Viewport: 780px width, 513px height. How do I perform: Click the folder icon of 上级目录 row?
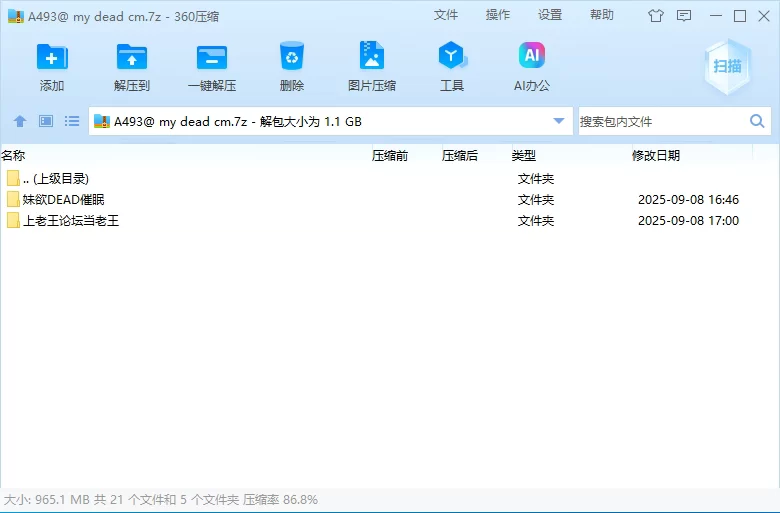(x=13, y=178)
